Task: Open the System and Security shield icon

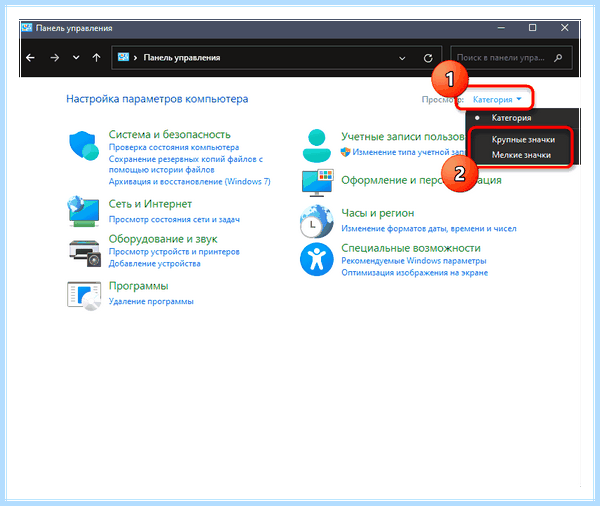Action: [x=84, y=145]
